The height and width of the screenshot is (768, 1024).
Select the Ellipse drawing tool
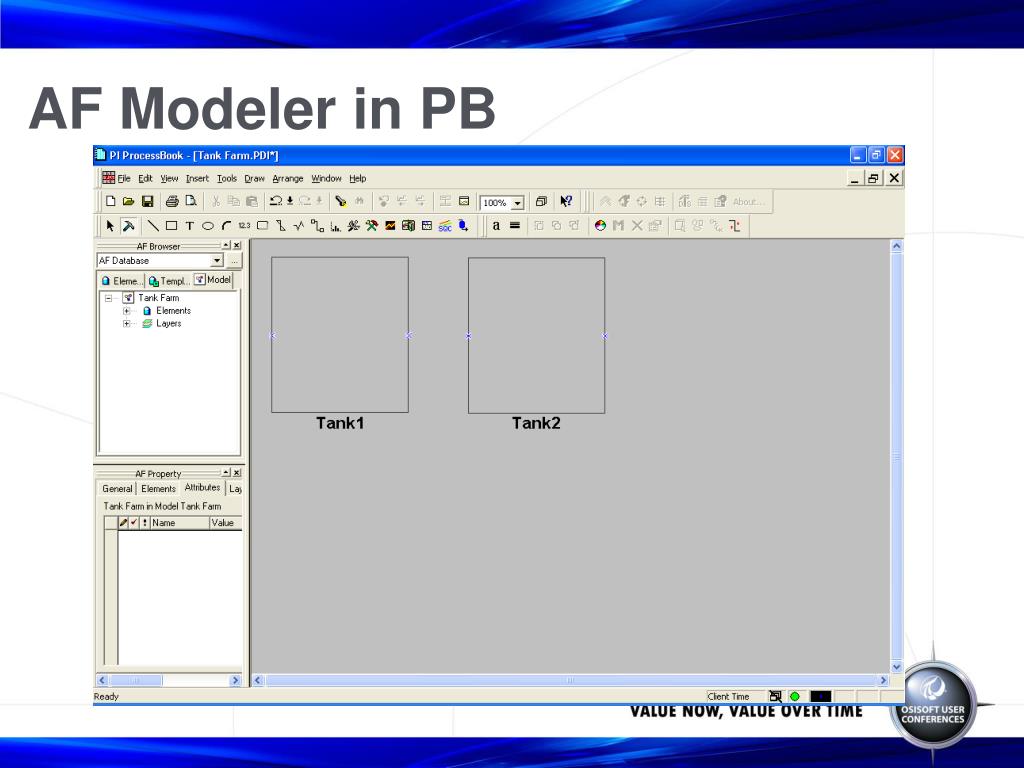[208, 225]
